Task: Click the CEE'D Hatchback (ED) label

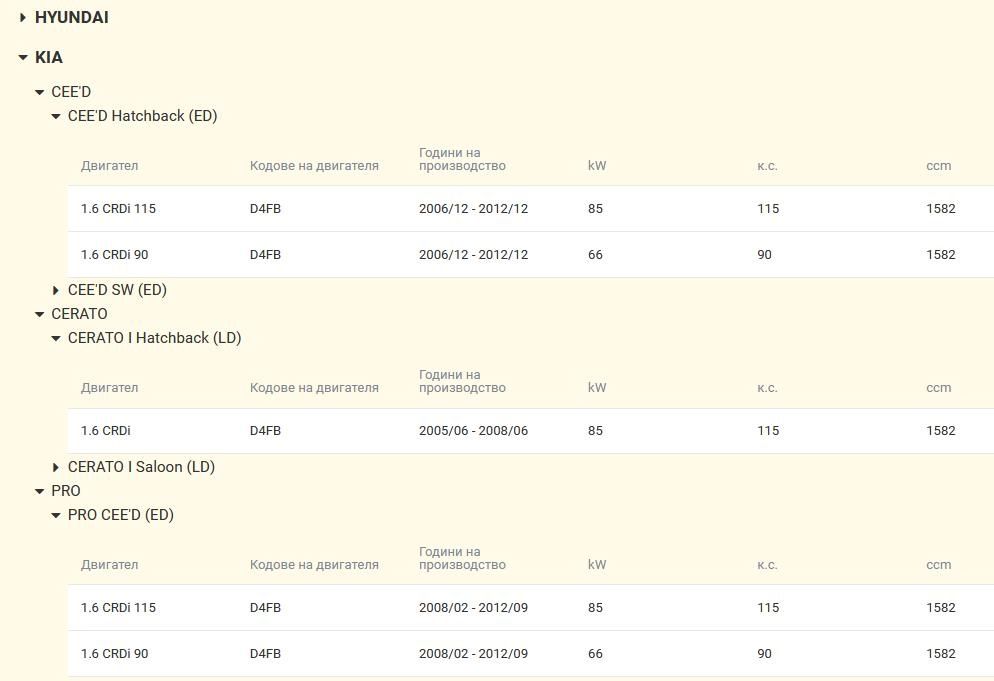Action: [x=143, y=116]
